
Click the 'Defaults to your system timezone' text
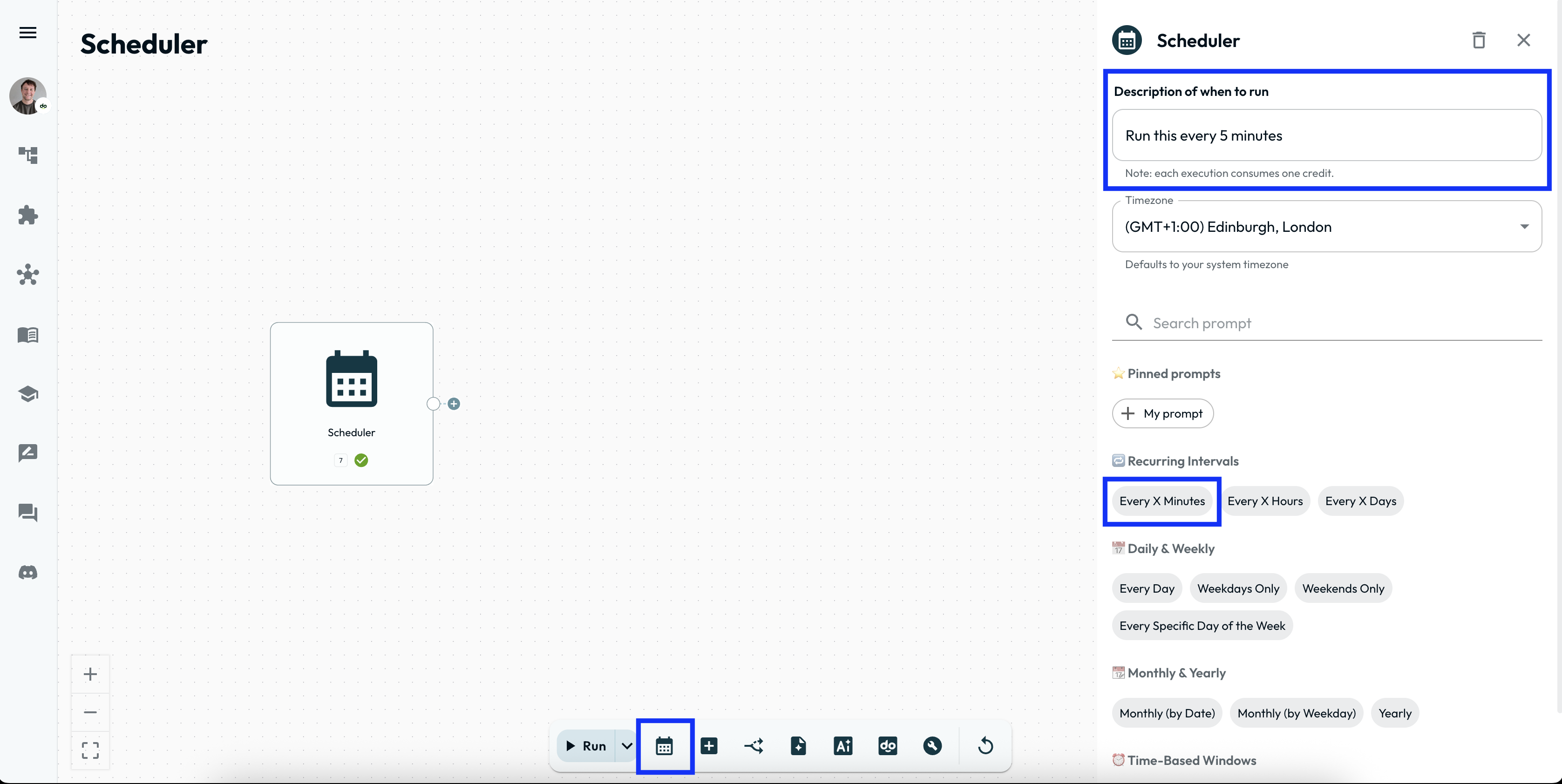click(1206, 264)
